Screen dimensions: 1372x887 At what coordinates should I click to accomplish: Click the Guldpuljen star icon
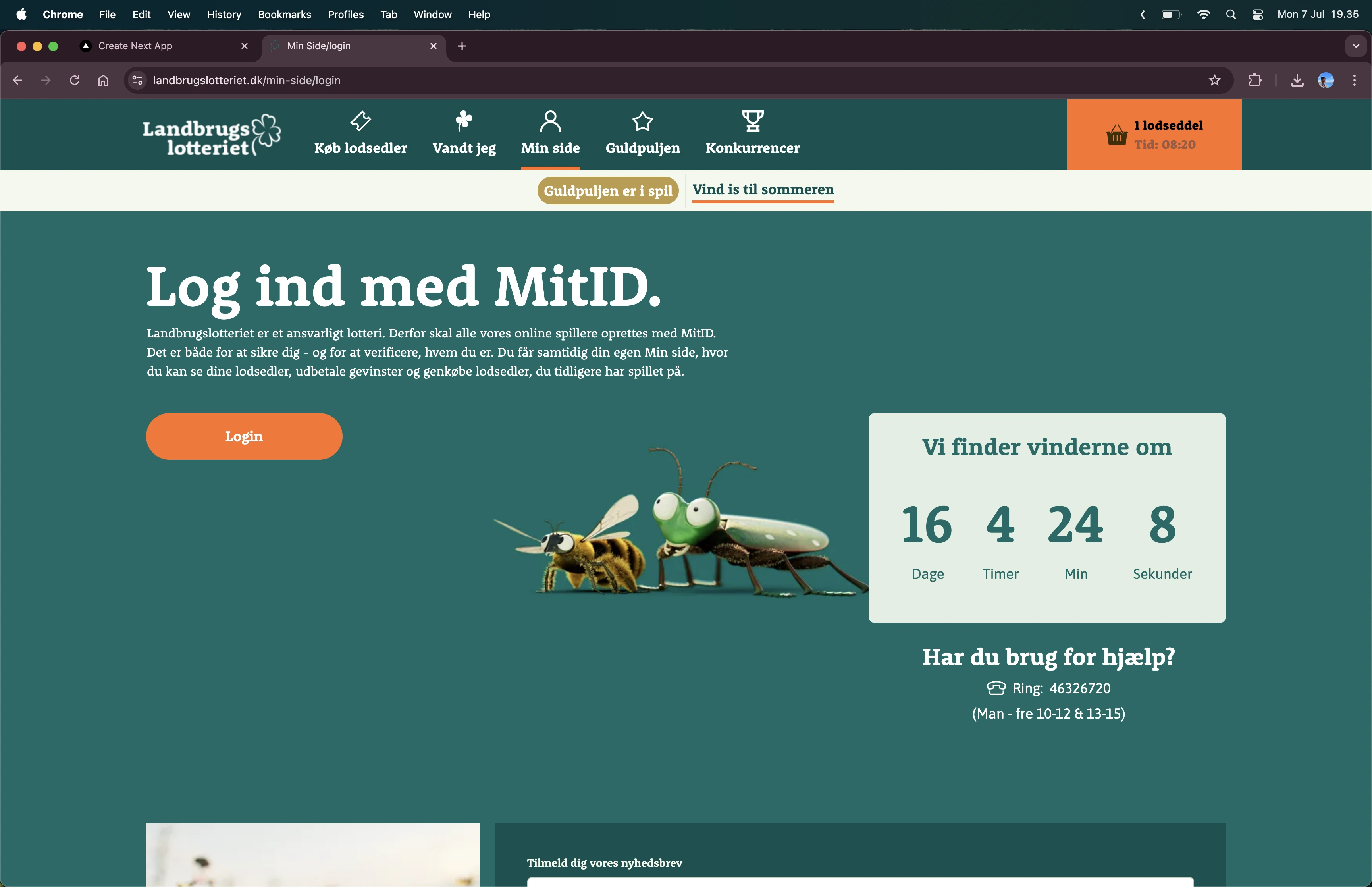643,121
